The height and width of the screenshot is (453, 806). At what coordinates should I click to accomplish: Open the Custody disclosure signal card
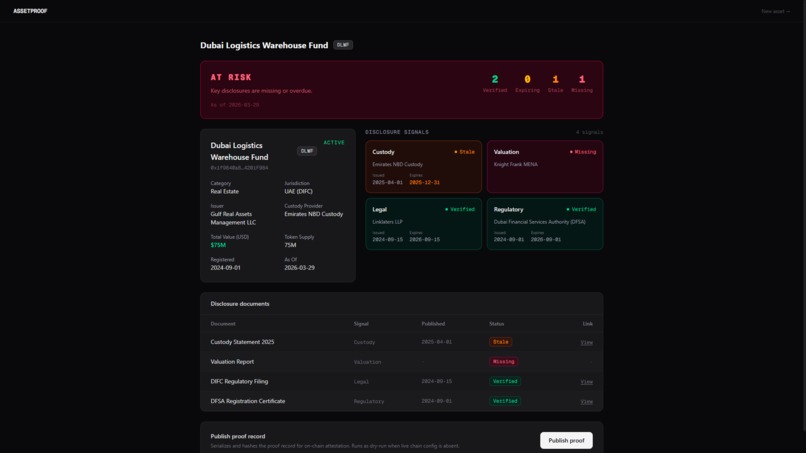[424, 167]
